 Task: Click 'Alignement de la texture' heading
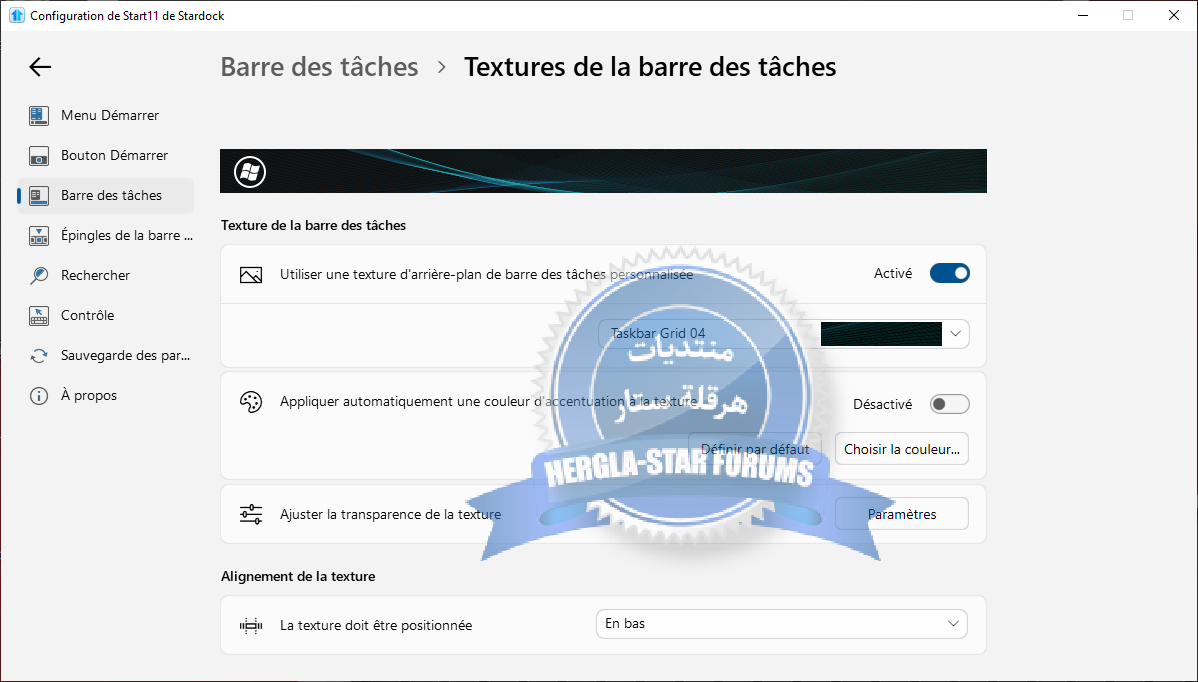(298, 577)
